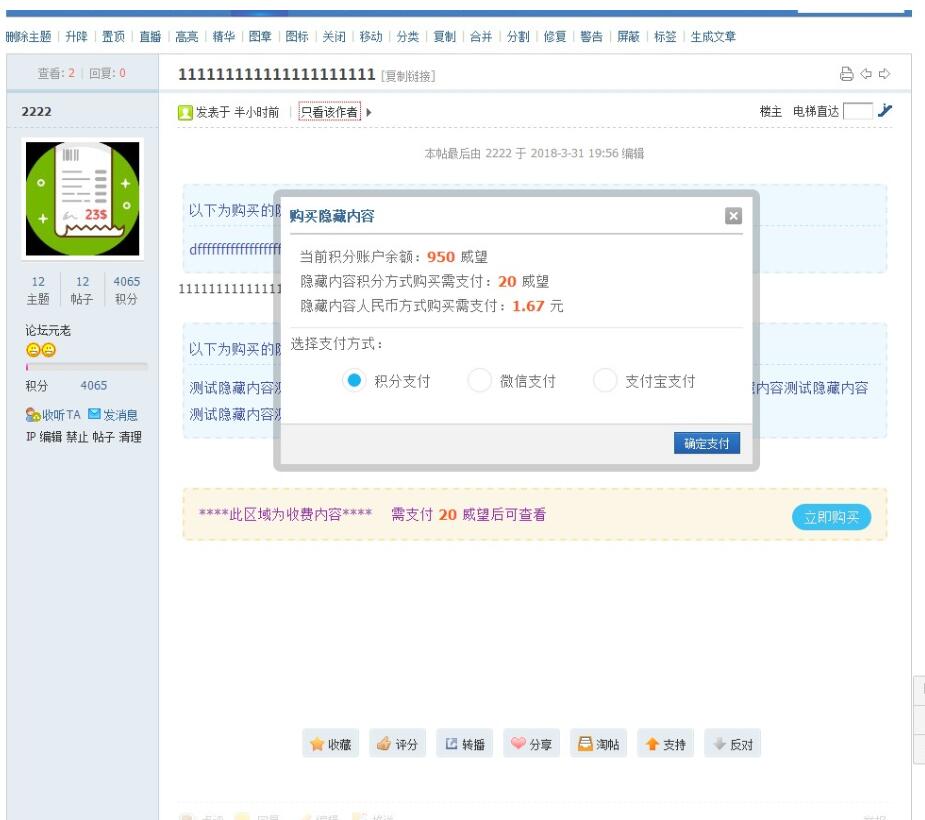The height and width of the screenshot is (820, 925).
Task: Select the 支付宝支付 radio option
Action: click(605, 381)
